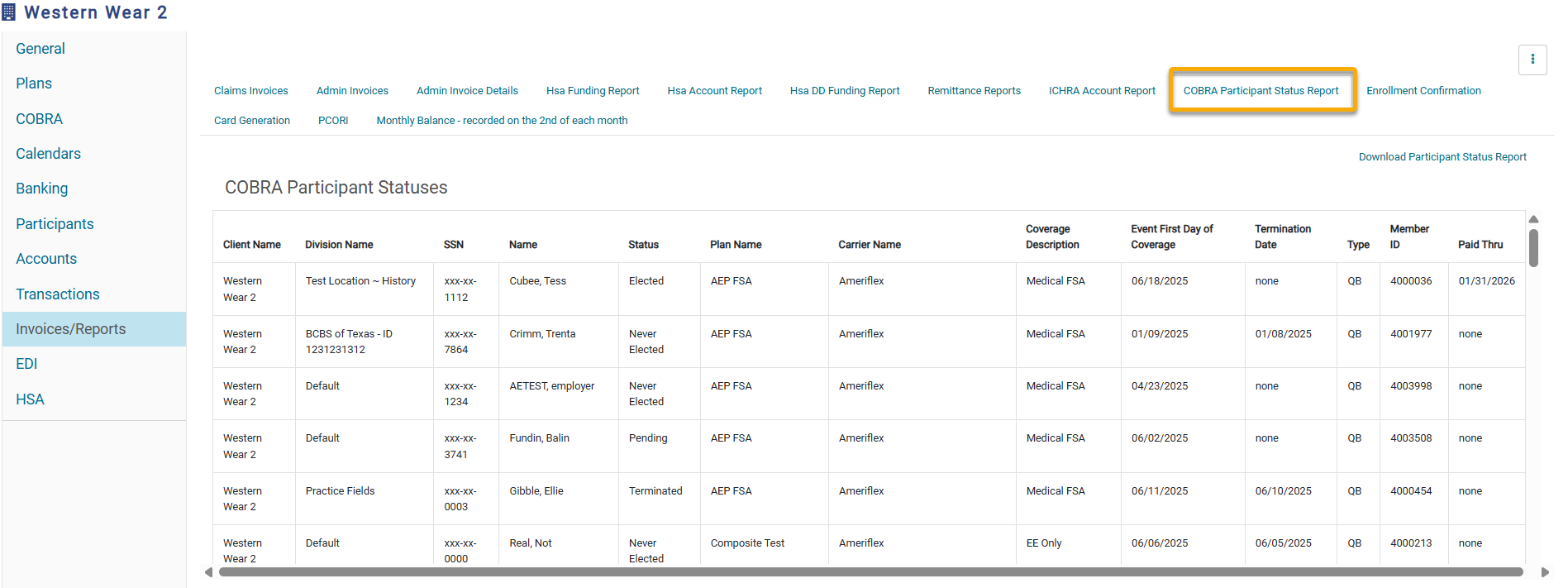Image resolution: width=1568 pixels, height=588 pixels.
Task: Click the horizontal scrollbar below the table
Action: point(870,571)
